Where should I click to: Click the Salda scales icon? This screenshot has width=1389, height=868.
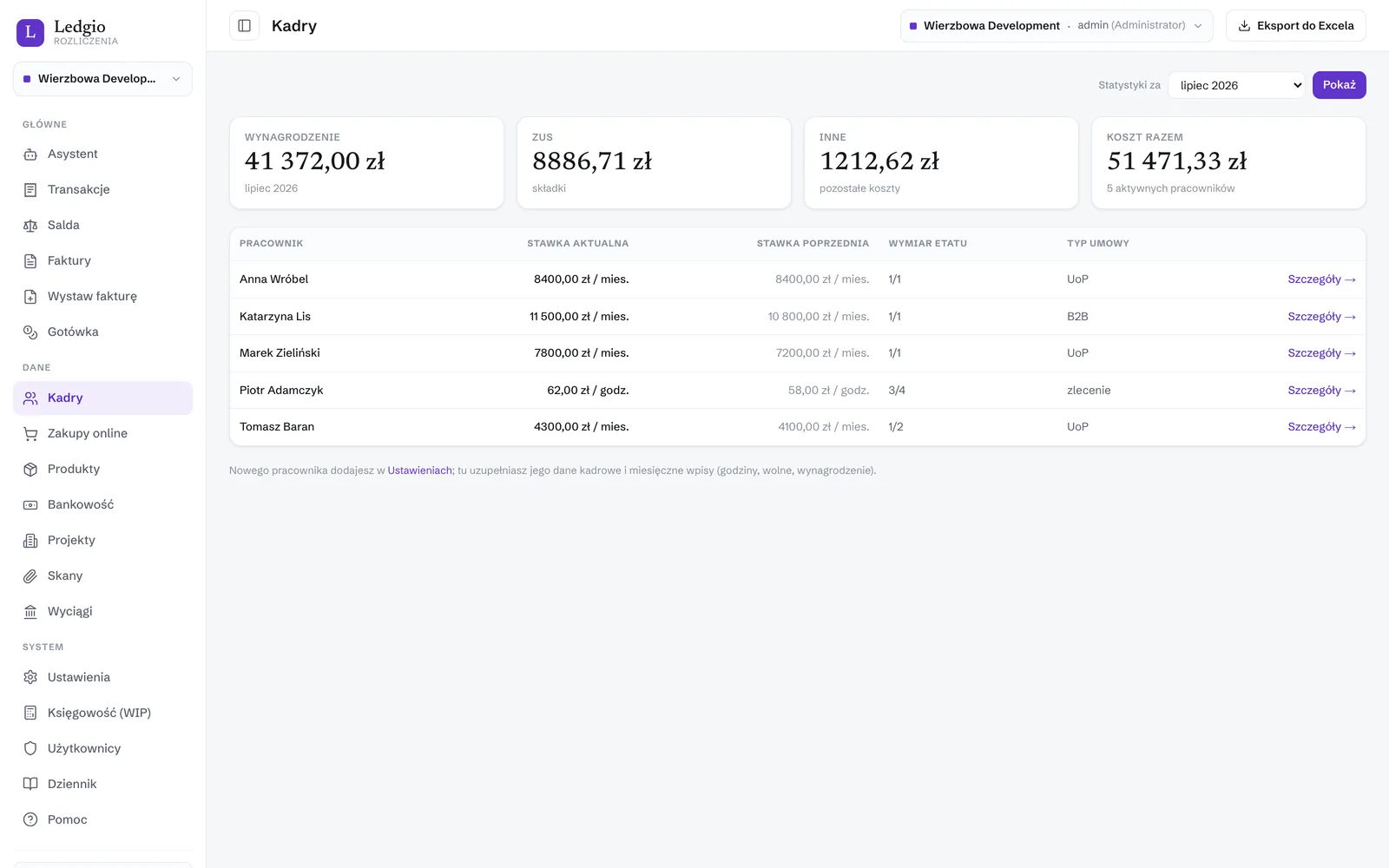30,226
